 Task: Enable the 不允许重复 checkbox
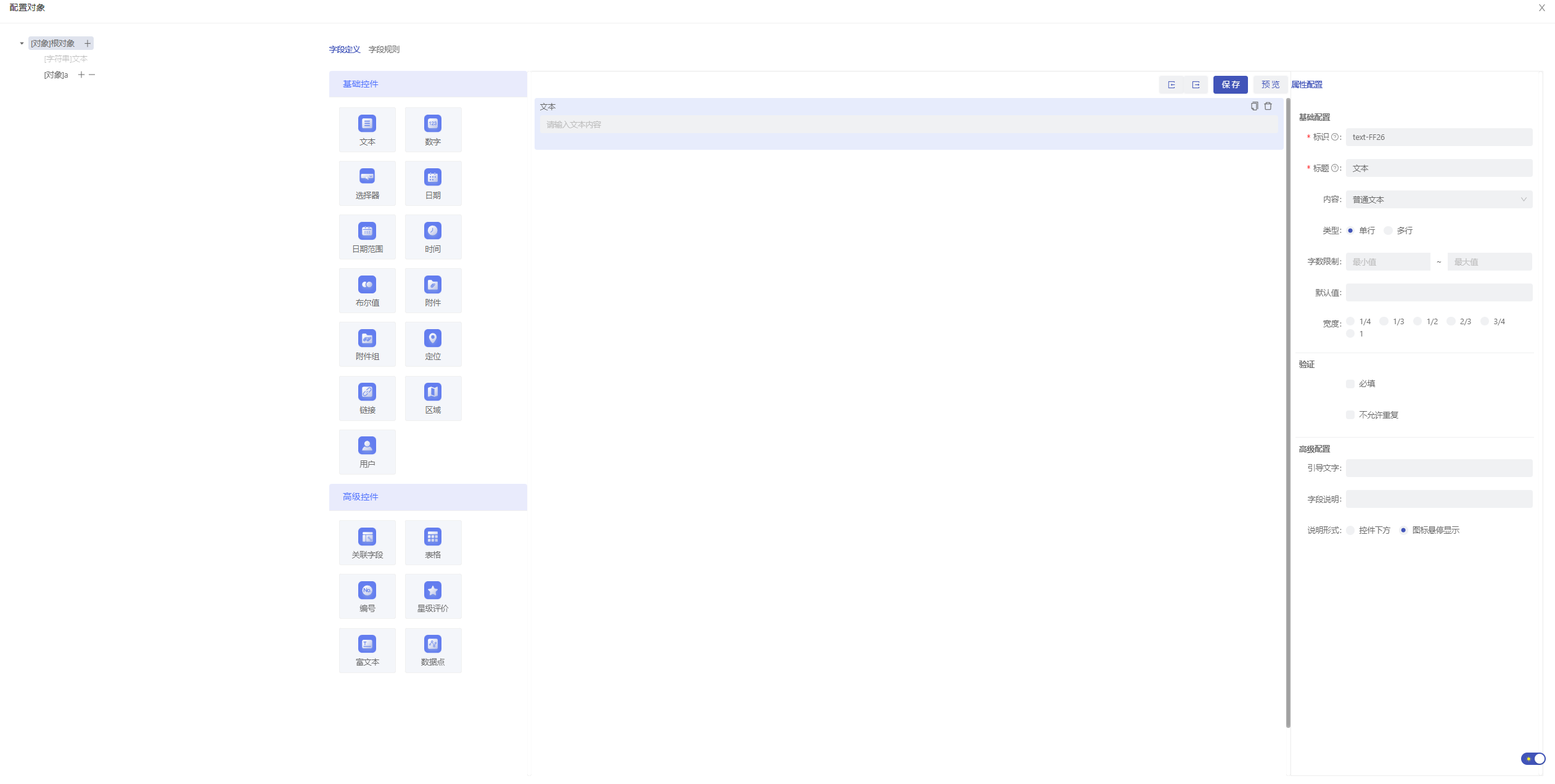pos(1350,415)
